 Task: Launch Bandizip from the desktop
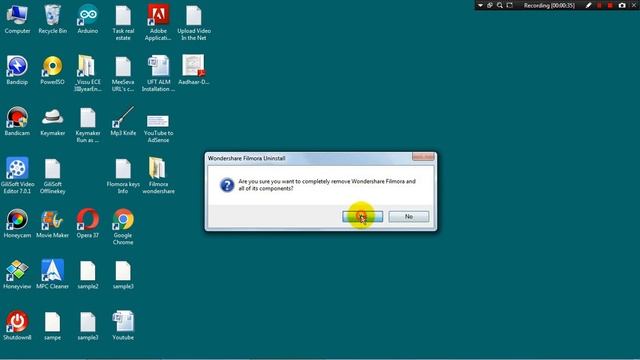click(x=17, y=70)
